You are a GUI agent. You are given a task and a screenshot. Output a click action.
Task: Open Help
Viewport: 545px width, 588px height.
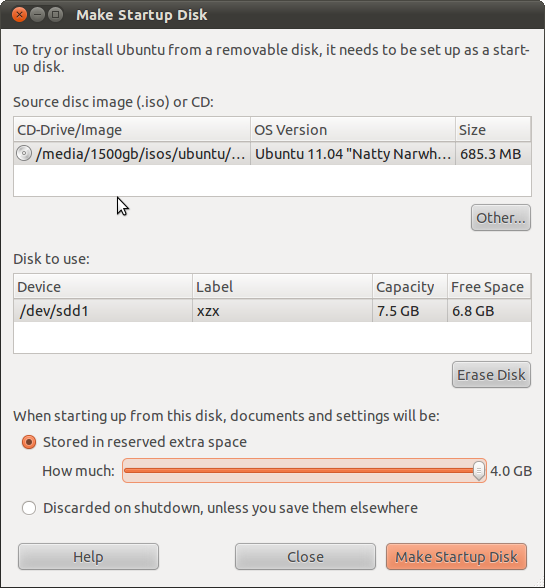(88, 556)
